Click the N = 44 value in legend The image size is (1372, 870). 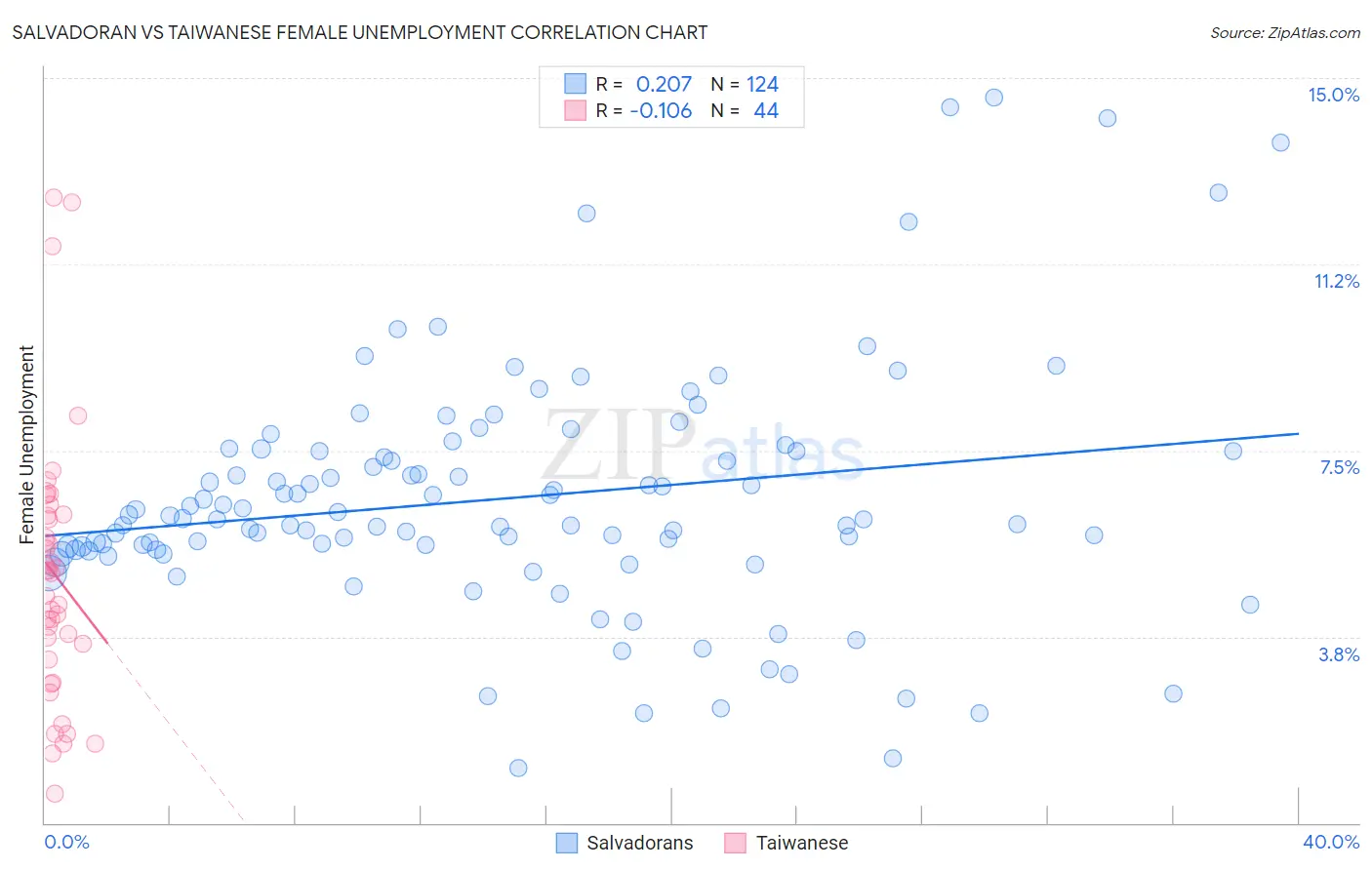tap(745, 110)
